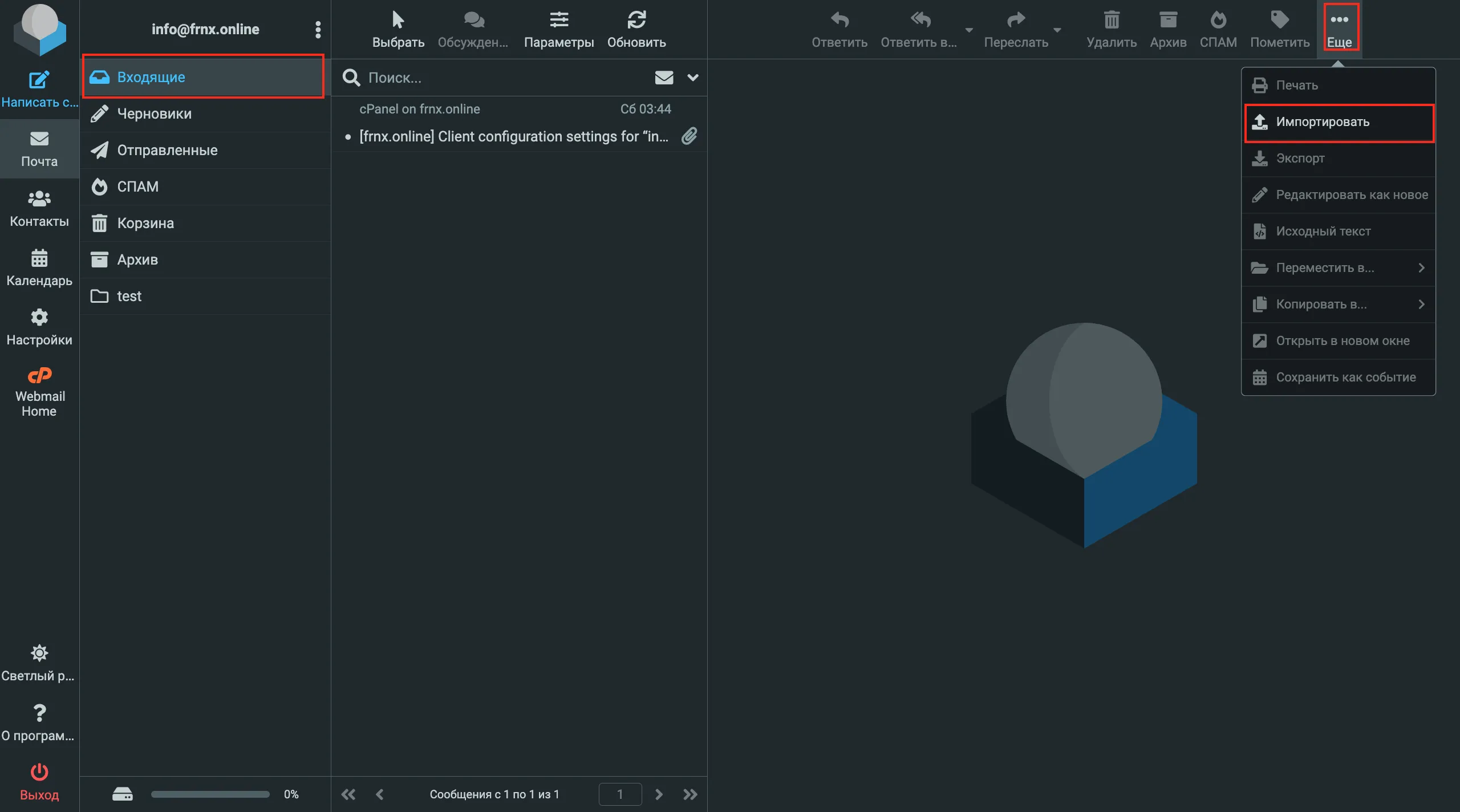Open the Черновики drafts folder
1460x812 pixels.
pos(205,113)
